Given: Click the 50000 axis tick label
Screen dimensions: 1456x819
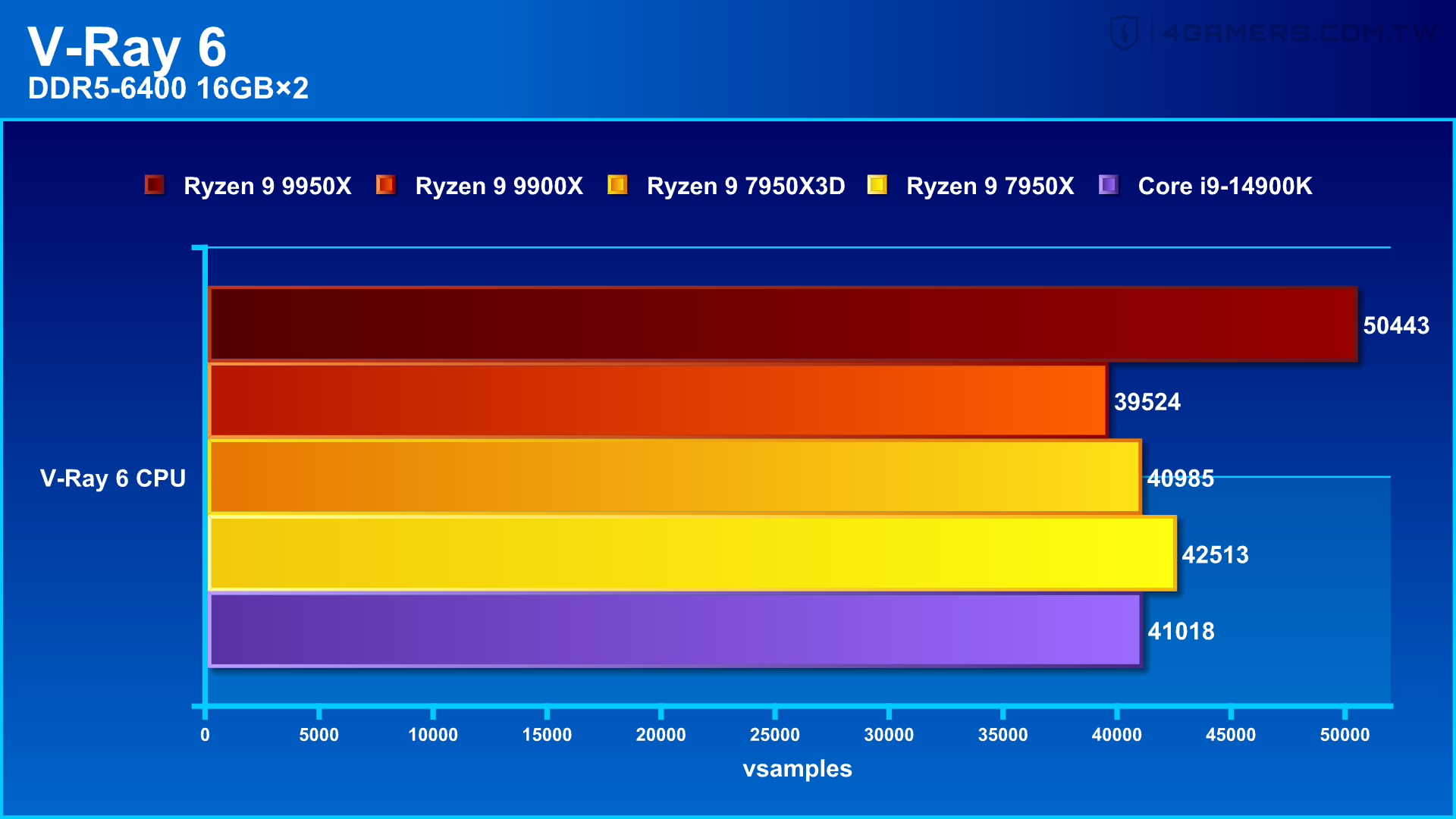Looking at the screenshot, I should click(1345, 735).
